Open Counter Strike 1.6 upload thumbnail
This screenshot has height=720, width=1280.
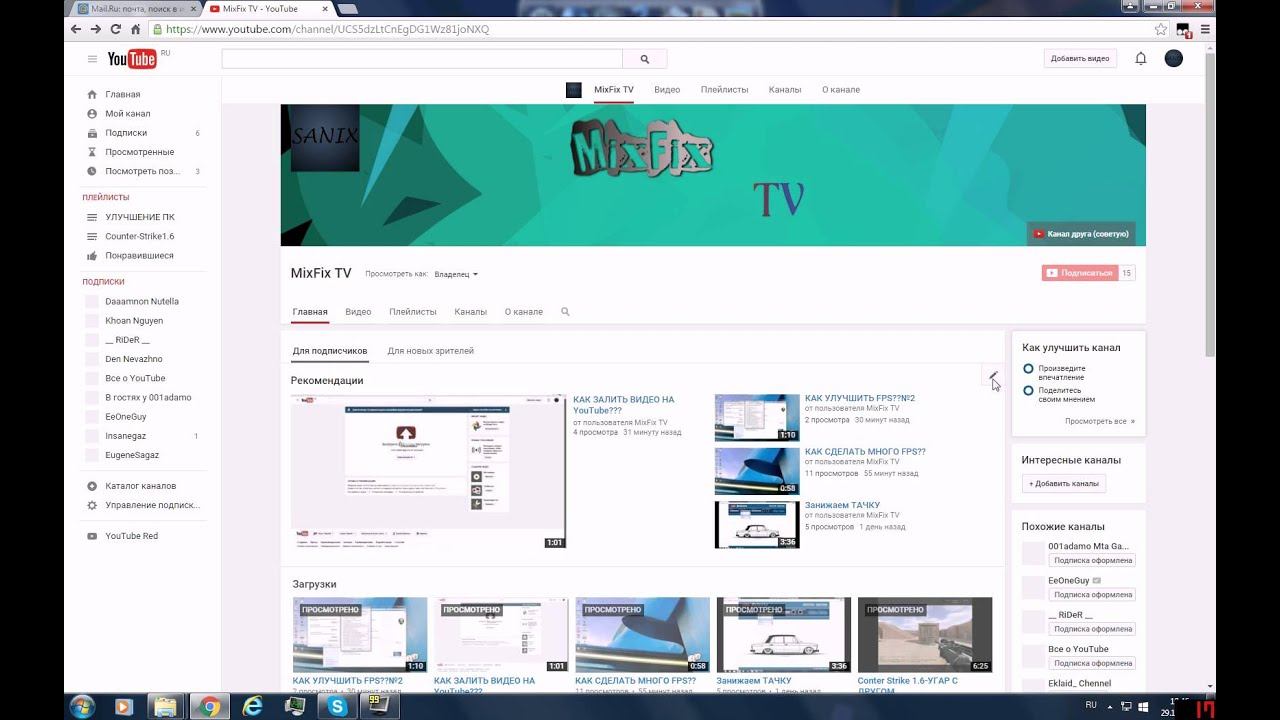pos(925,635)
